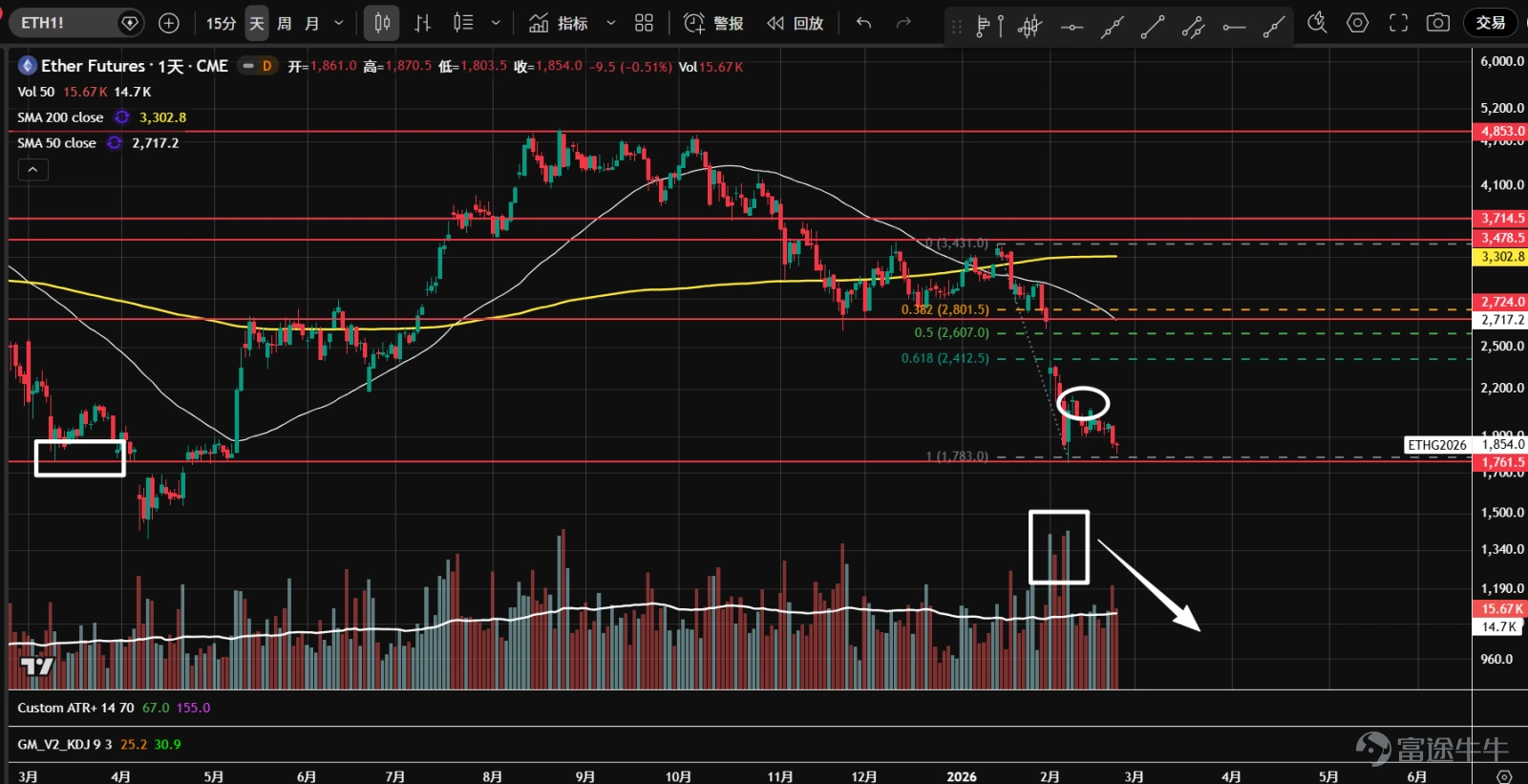Select the candlestick with strike-line drawing tool
Screen dimensions: 1528x784
(1029, 26)
